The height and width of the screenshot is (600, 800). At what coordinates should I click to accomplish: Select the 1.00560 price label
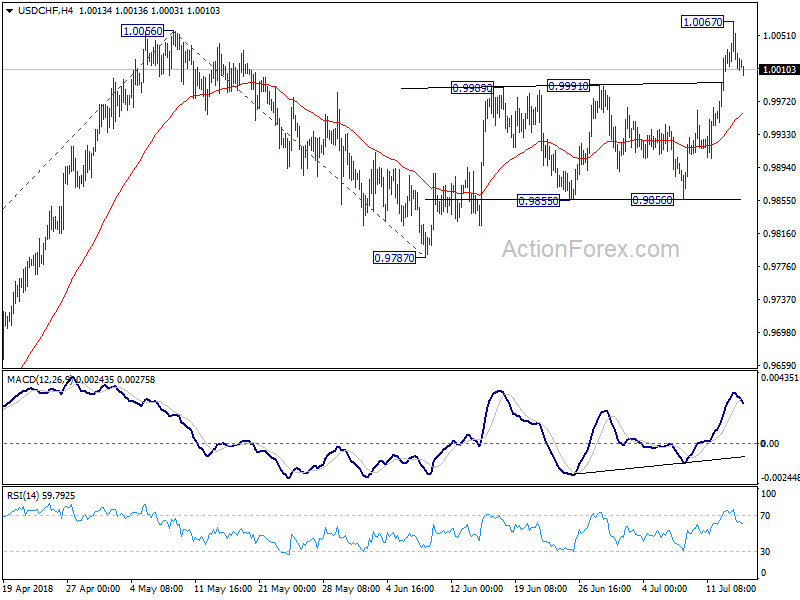coord(143,31)
